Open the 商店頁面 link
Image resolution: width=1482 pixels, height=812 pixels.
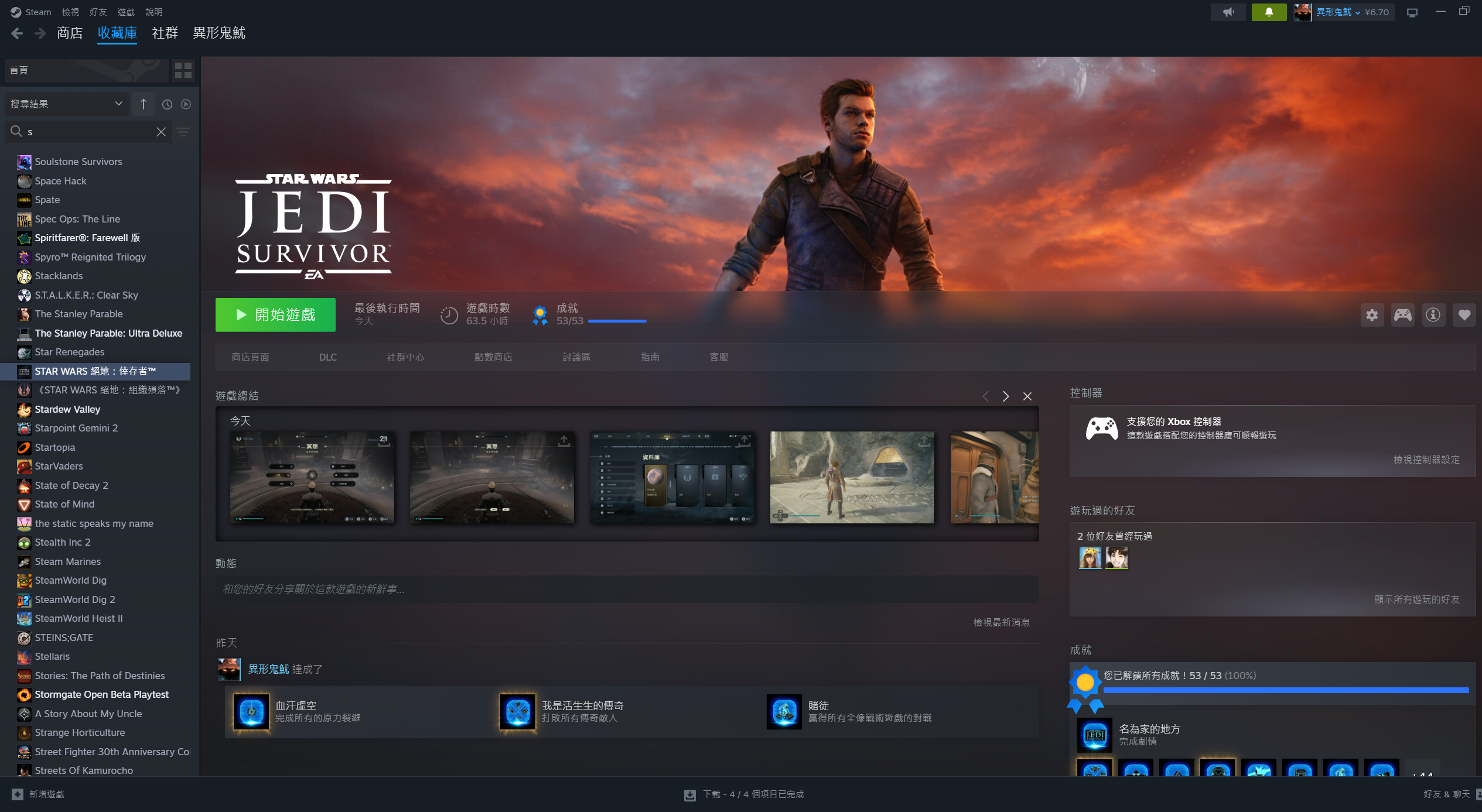pyautogui.click(x=250, y=357)
